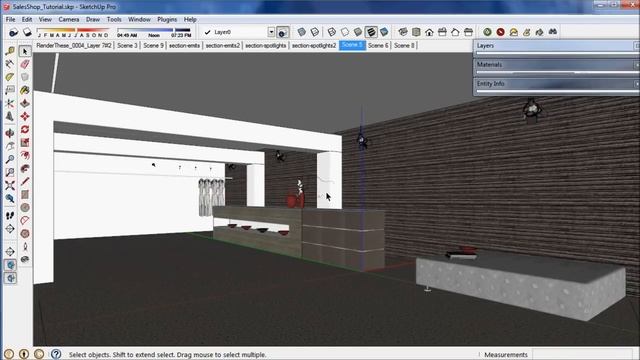
Task: Open Shadow Settings dialog icon
Action: (x=13, y=32)
